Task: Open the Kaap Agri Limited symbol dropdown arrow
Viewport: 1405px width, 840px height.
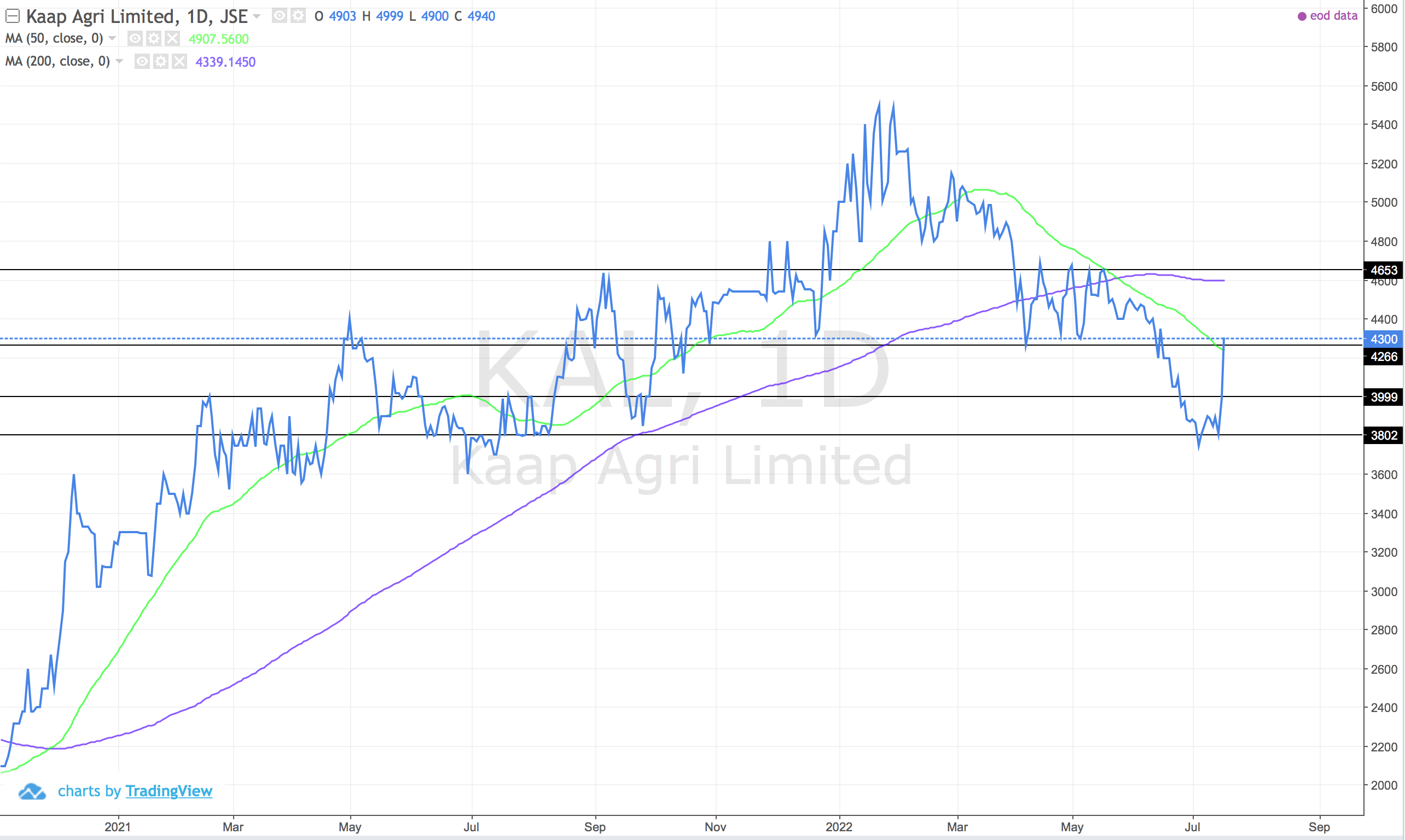Action: 257,16
